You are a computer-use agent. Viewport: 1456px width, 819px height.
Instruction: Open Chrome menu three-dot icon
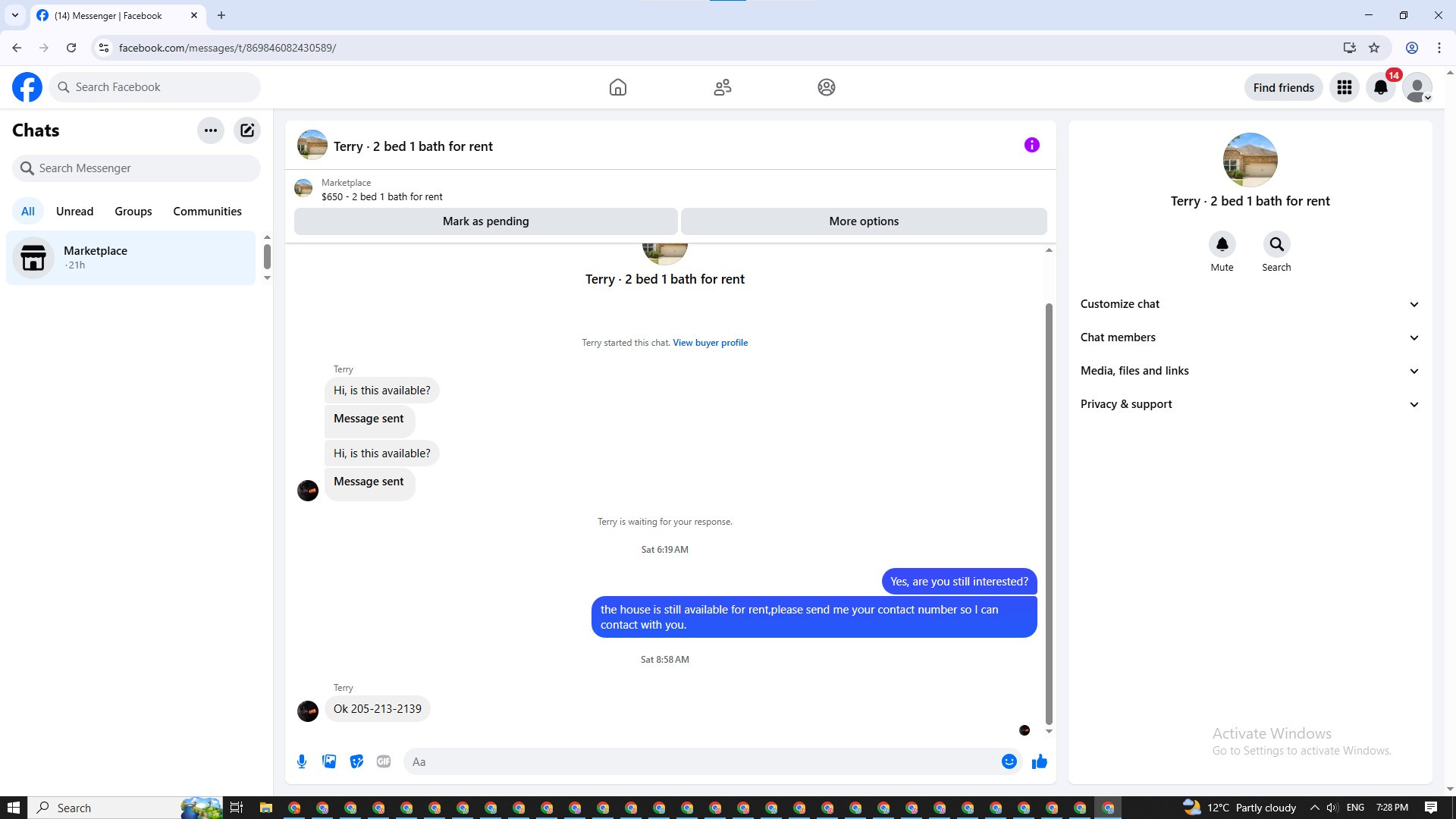pyautogui.click(x=1439, y=48)
